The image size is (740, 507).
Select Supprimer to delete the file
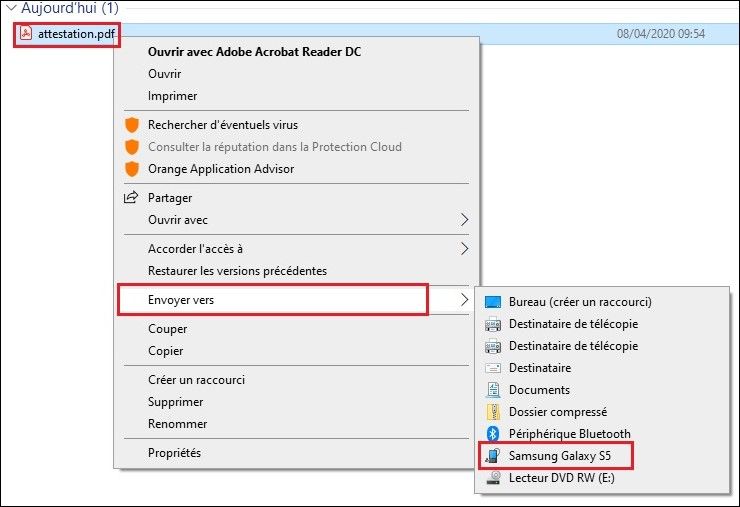click(x=175, y=402)
